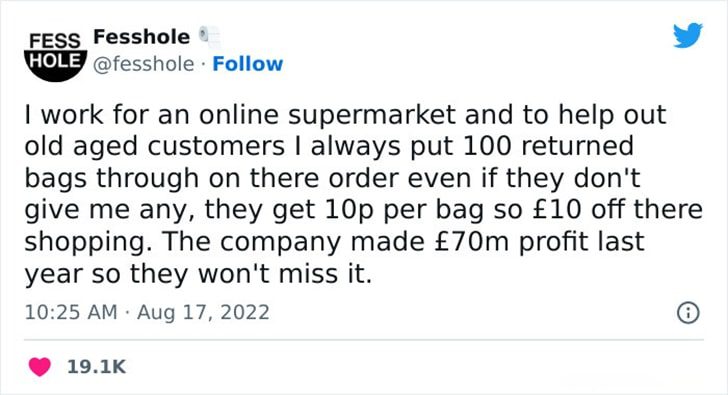The image size is (728, 395).
Task: Click 'The company made' in the tweet
Action: pos(294,243)
